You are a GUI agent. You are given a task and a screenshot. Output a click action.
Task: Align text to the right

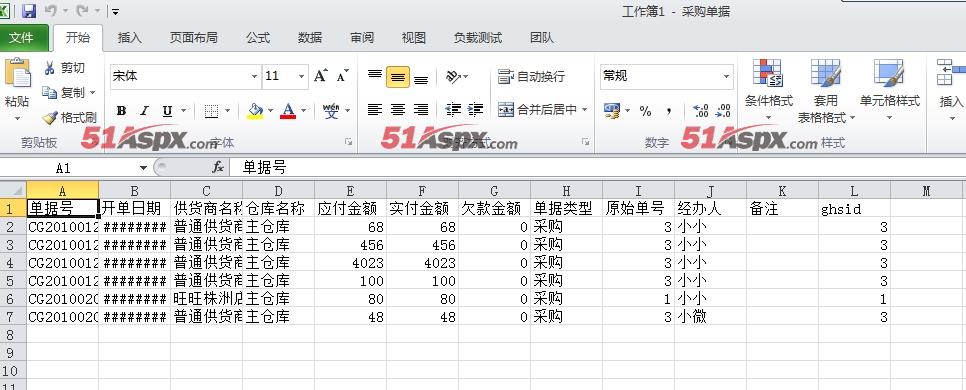click(x=421, y=110)
